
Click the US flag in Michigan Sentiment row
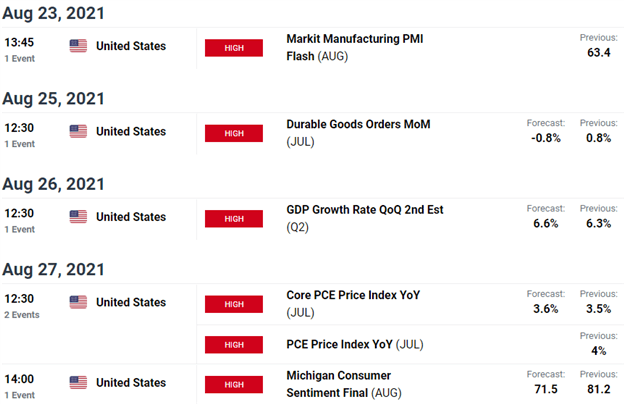78,383
